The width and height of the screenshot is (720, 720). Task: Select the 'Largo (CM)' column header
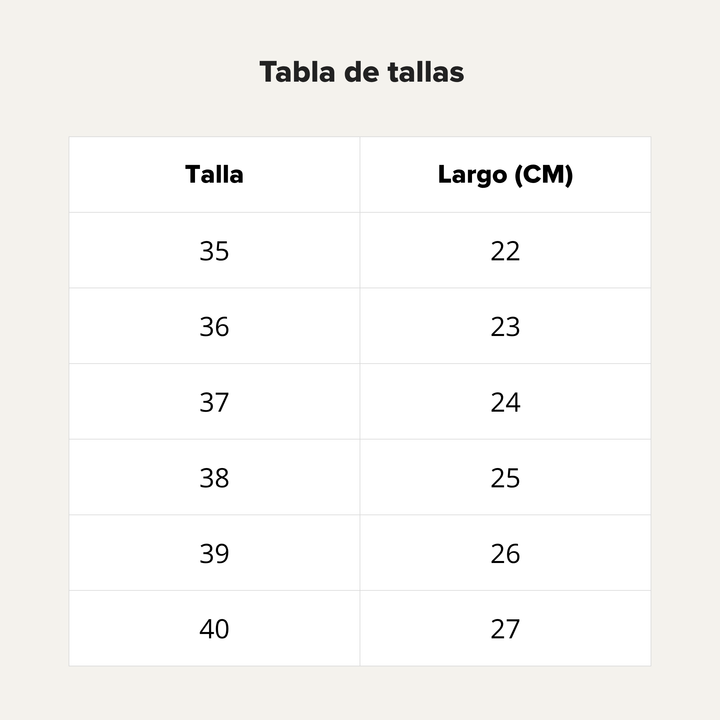click(x=506, y=174)
